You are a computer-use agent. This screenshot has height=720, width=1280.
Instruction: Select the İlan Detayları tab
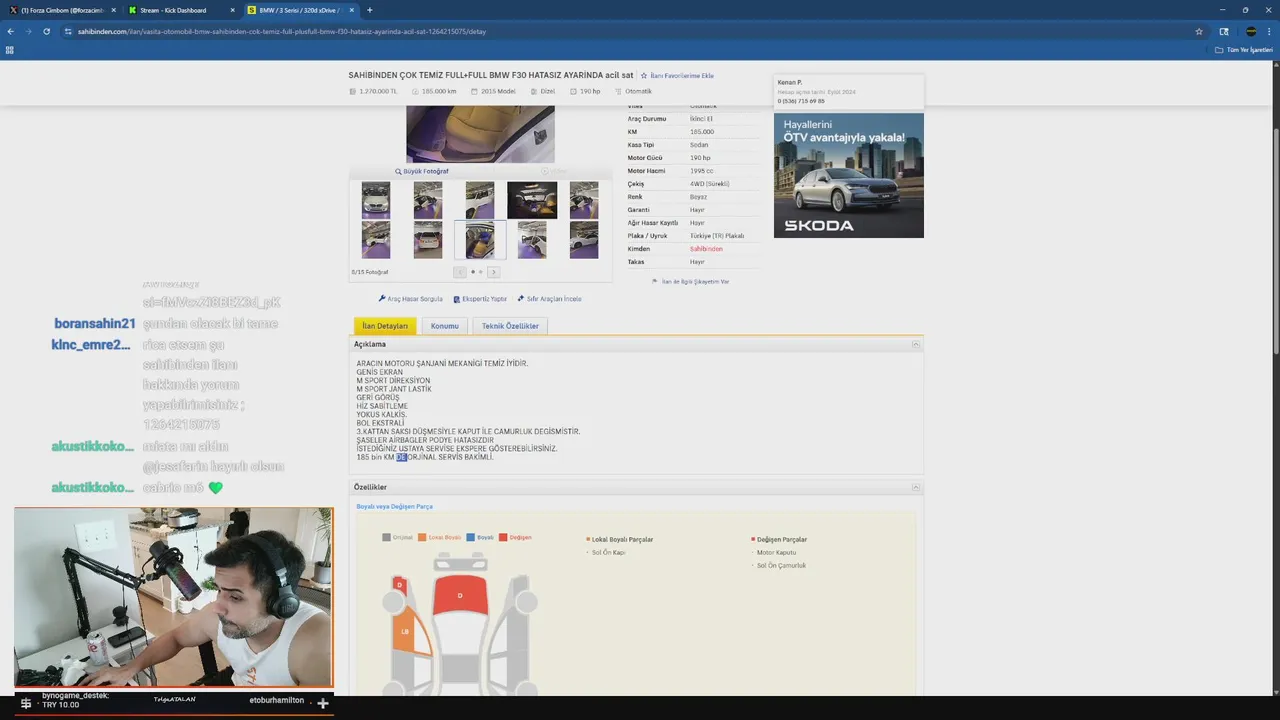click(385, 326)
